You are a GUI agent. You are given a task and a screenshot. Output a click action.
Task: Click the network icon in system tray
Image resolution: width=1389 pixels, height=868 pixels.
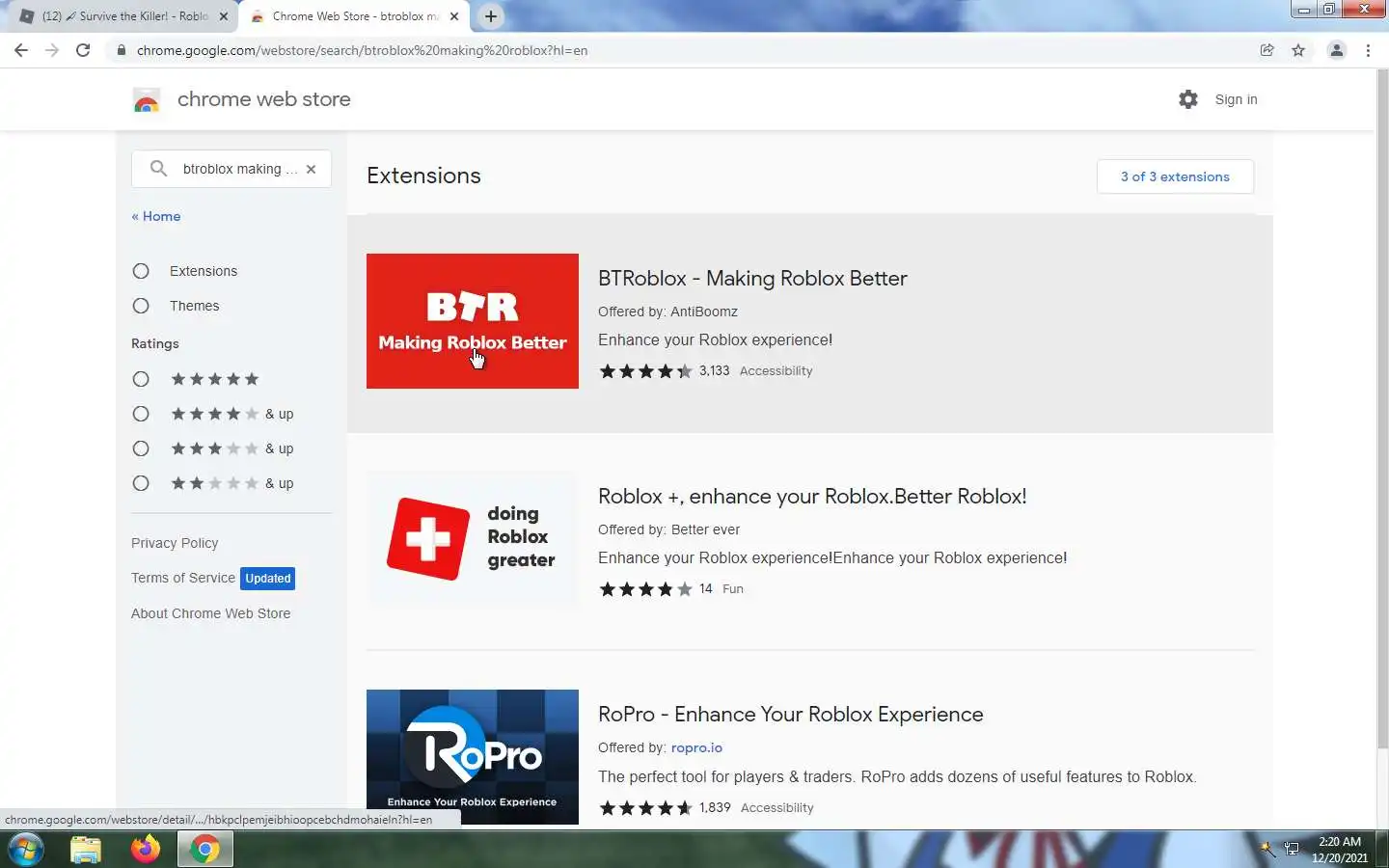(x=1292, y=850)
